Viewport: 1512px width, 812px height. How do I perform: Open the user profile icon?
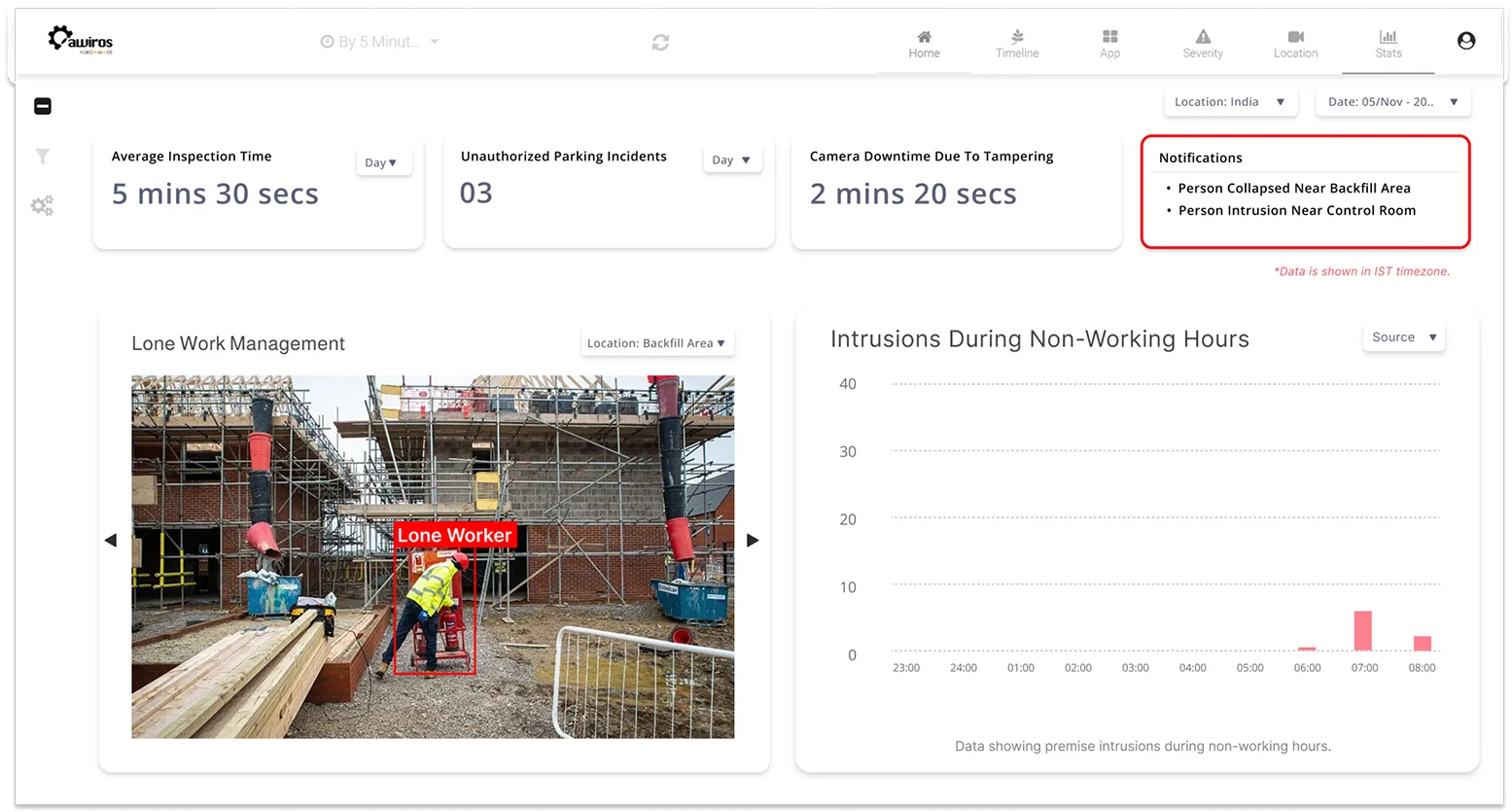(1466, 41)
